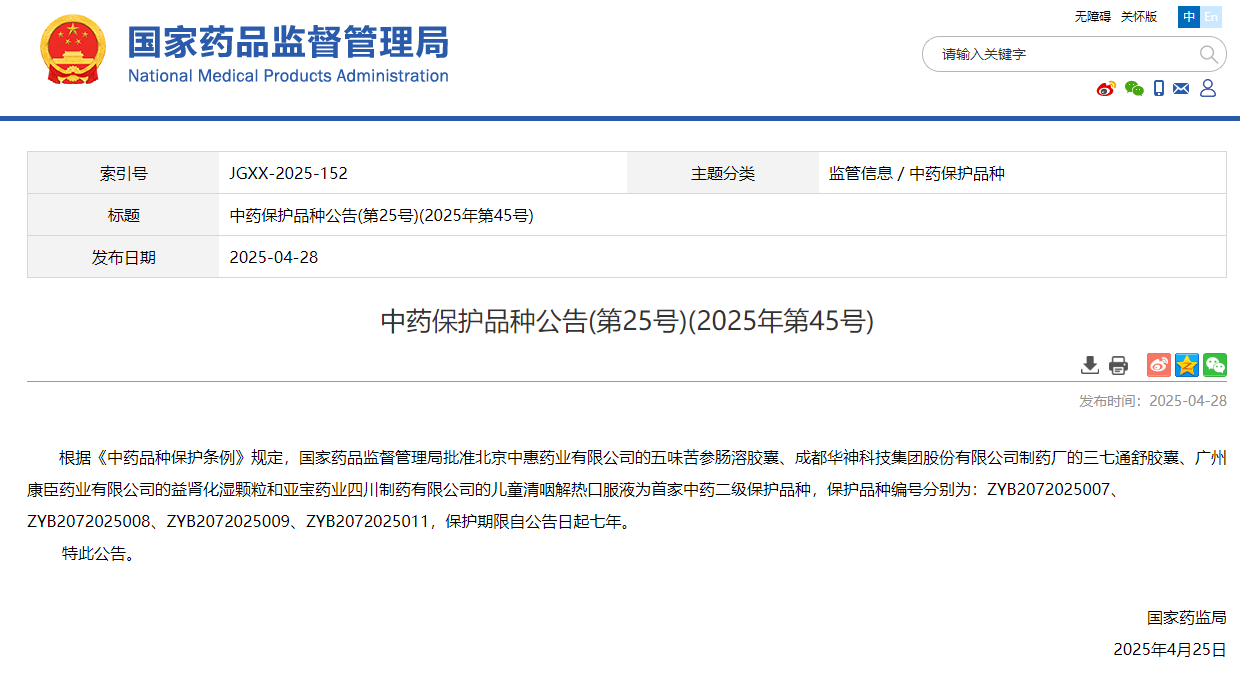Click the national emblem logo

pyautogui.click(x=72, y=50)
